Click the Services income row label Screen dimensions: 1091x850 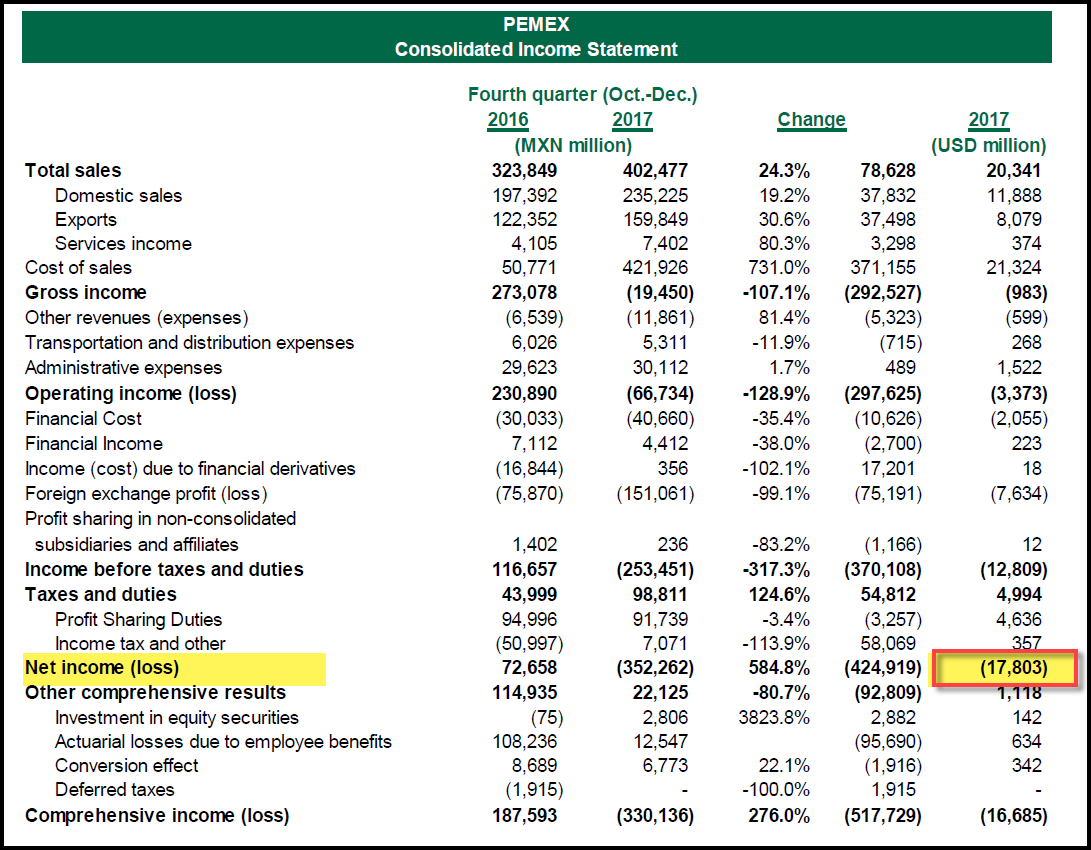pyautogui.click(x=123, y=243)
